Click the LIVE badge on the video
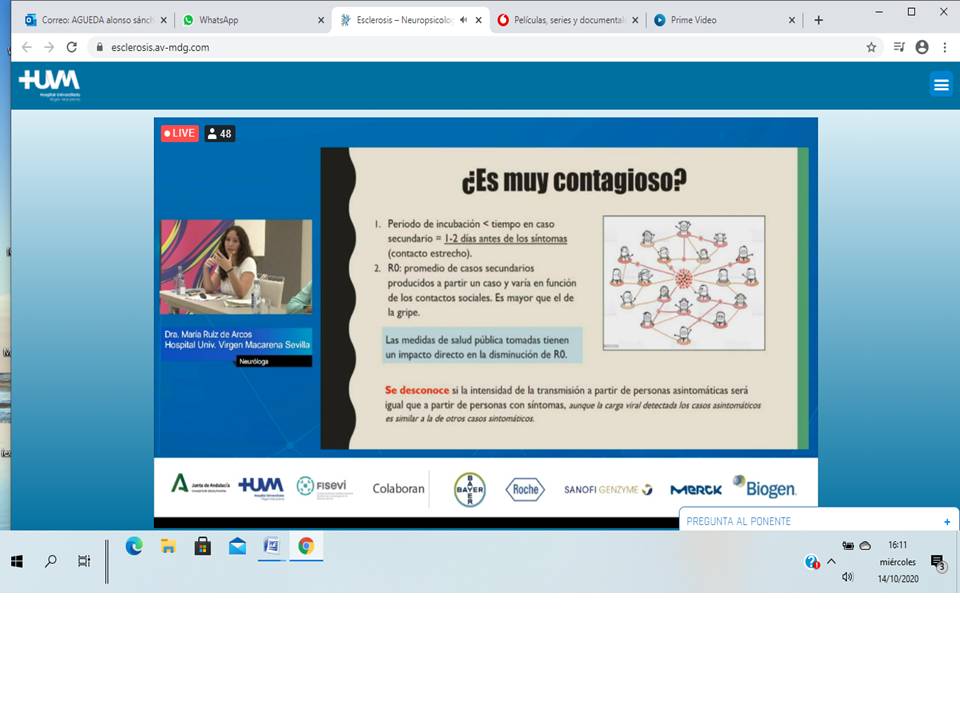The image size is (960, 720). (180, 133)
